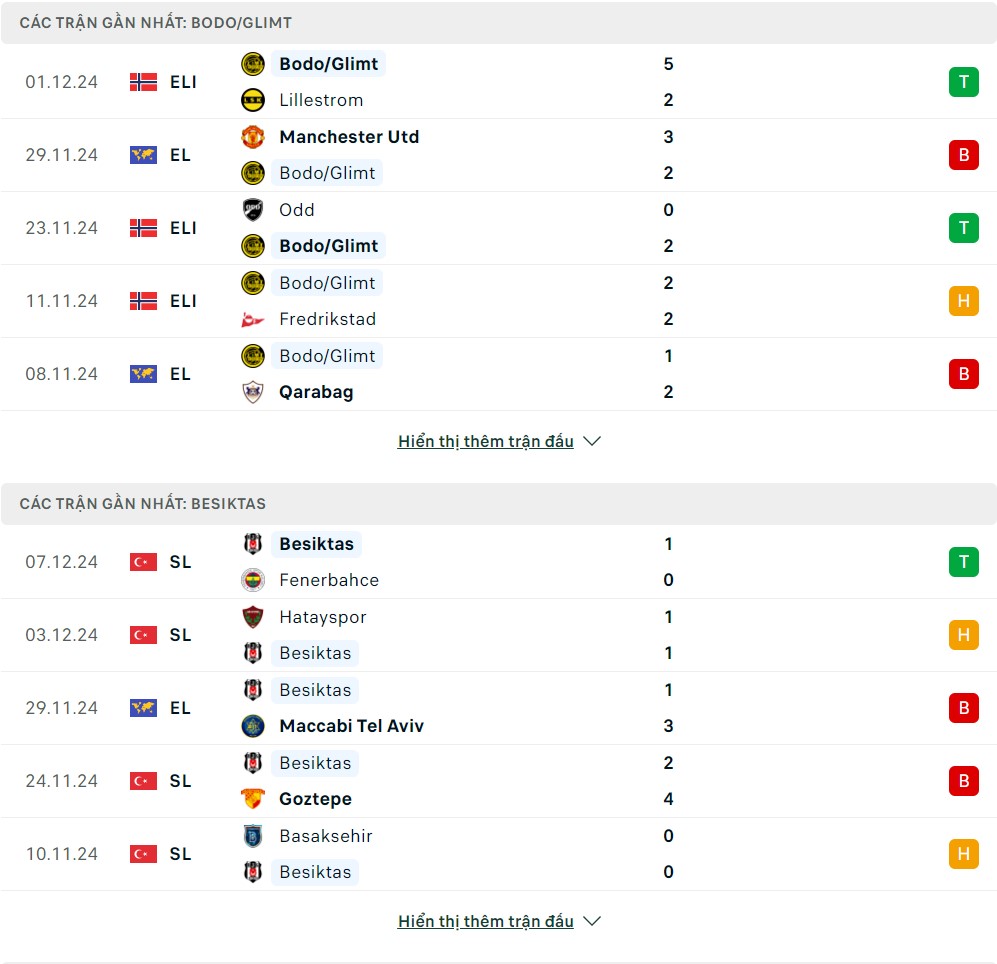Click green T badge for Besiktas–Fenerbahce
Image resolution: width=997 pixels, height=964 pixels.
(963, 562)
